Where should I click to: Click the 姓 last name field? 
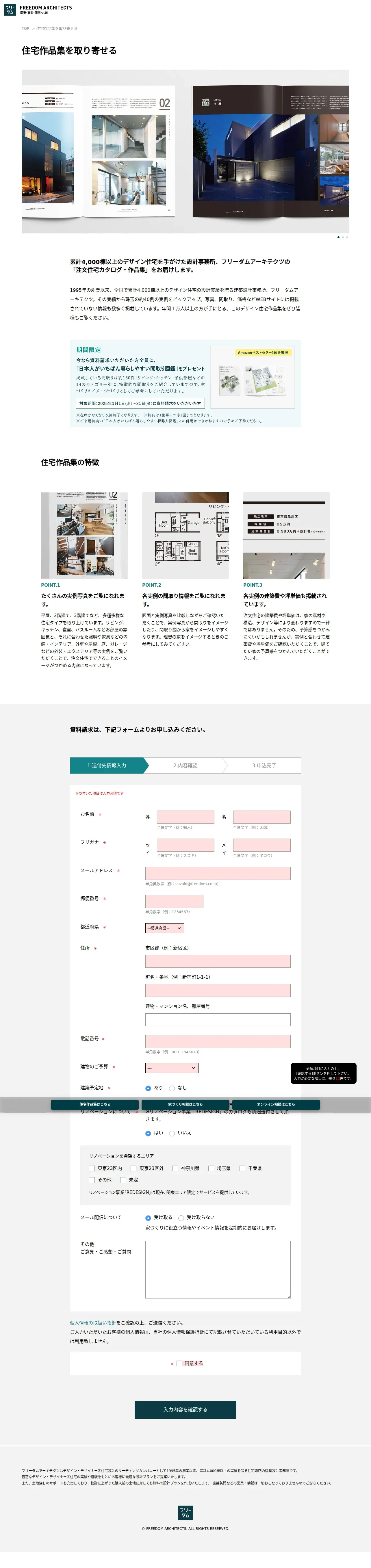[186, 817]
